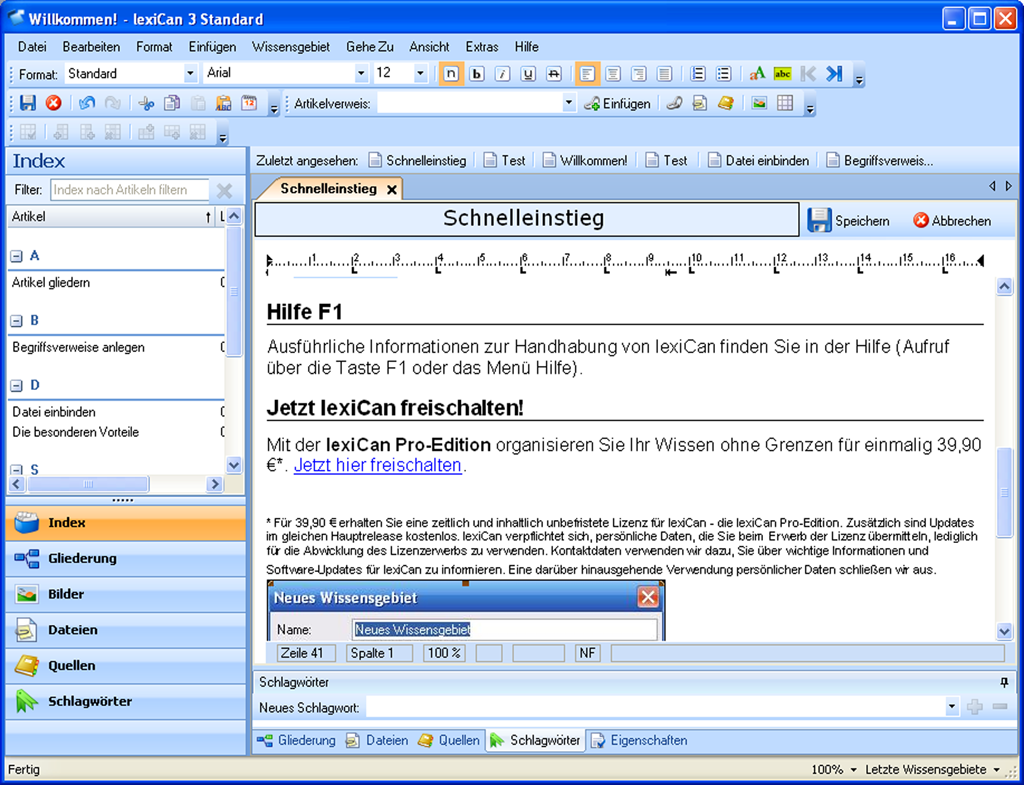Click the paste as text icon
Image resolution: width=1024 pixels, height=785 pixels.
tap(223, 103)
